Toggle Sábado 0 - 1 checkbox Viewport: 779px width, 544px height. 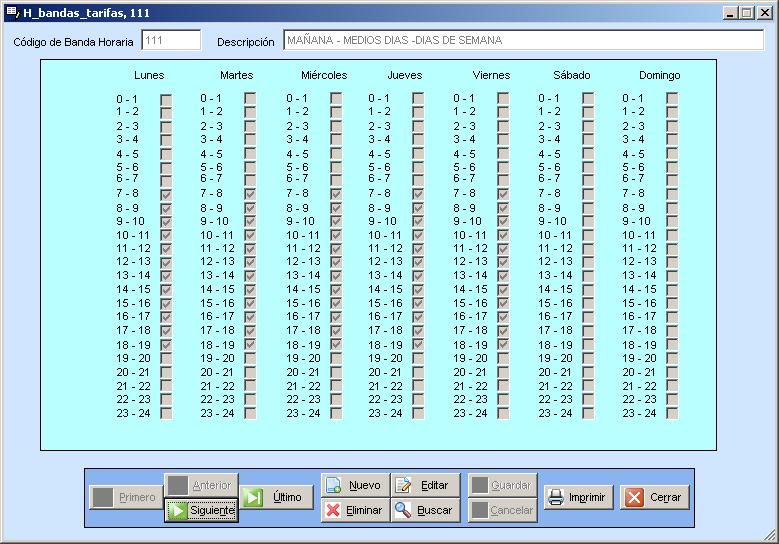coord(588,98)
